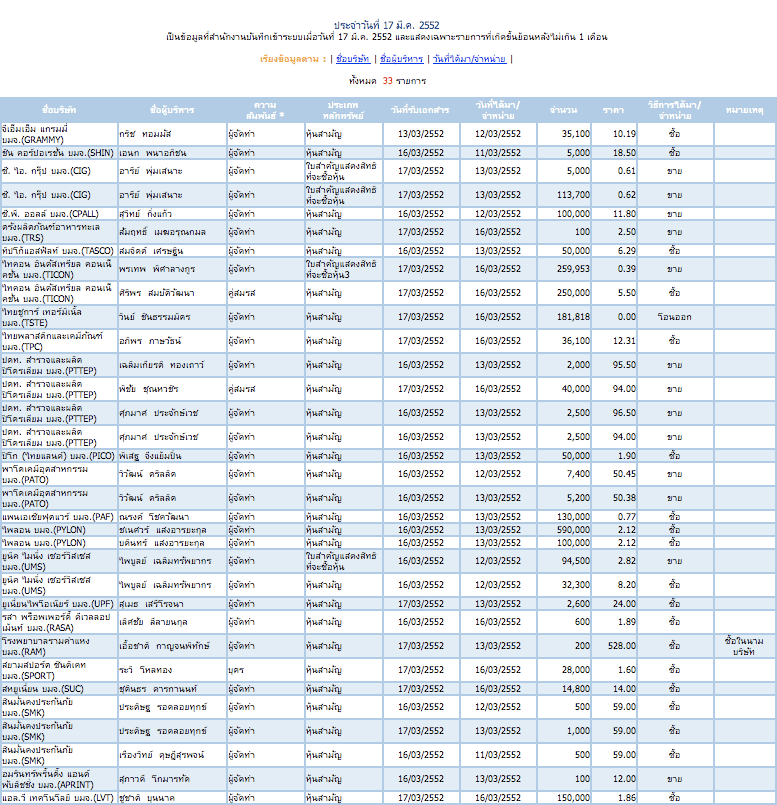Select the SPORT company cell
777x805 pixels.
[59, 670]
